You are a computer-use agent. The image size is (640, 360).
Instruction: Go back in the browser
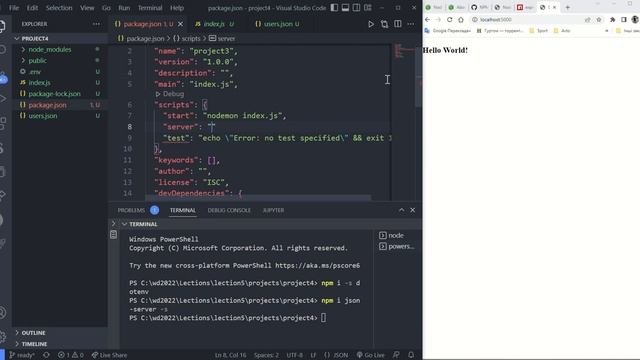pyautogui.click(x=427, y=20)
